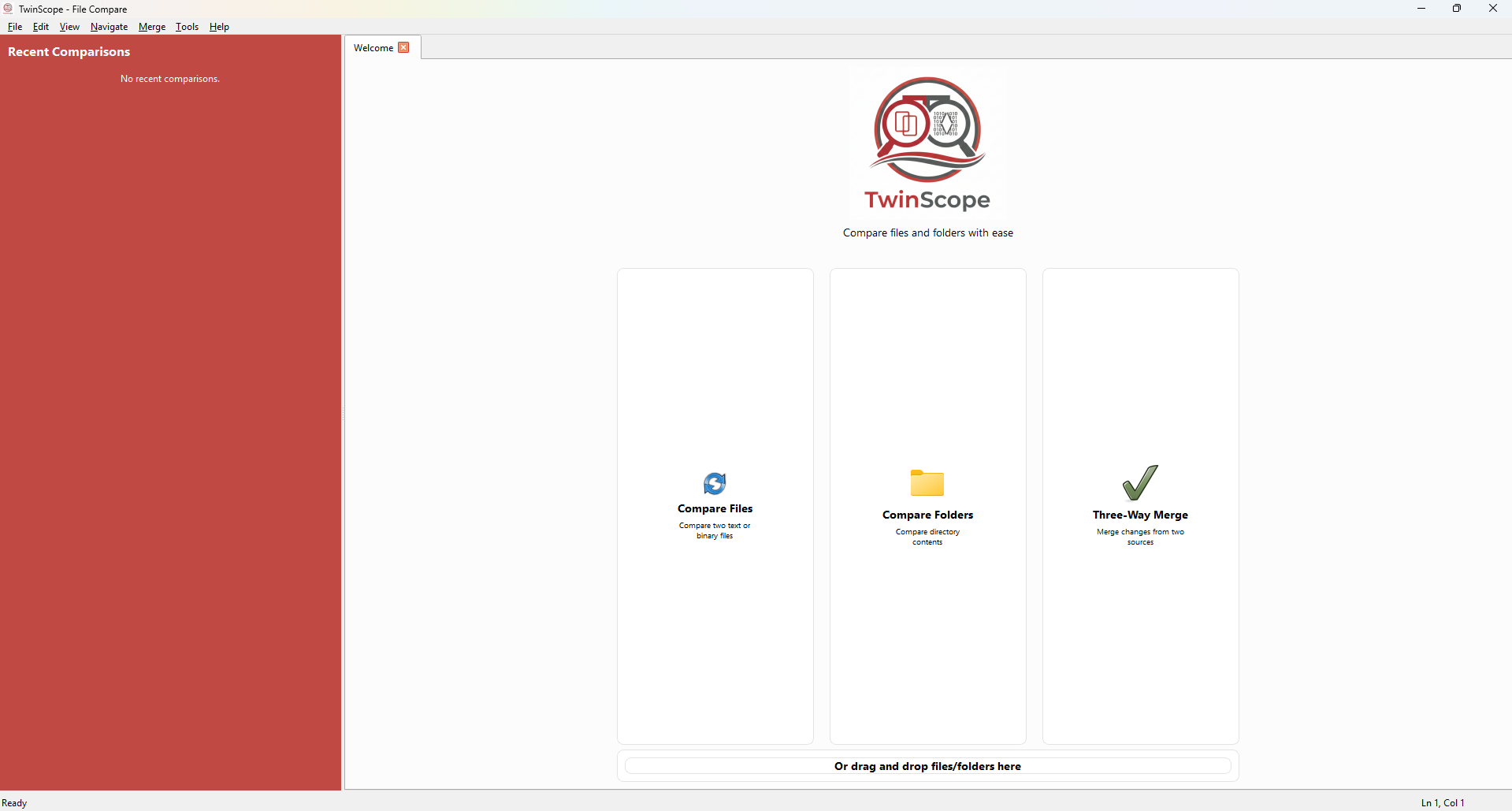The width and height of the screenshot is (1512, 811).
Task: Click 'Merge changes from two sources' description
Action: [x=1140, y=537]
